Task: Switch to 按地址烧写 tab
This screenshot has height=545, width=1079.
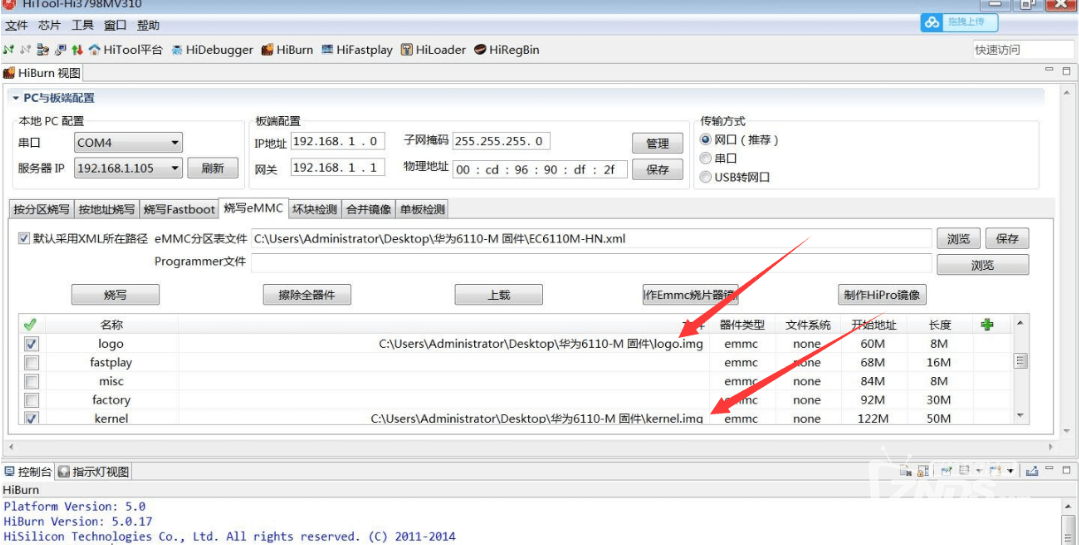Action: pyautogui.click(x=106, y=209)
